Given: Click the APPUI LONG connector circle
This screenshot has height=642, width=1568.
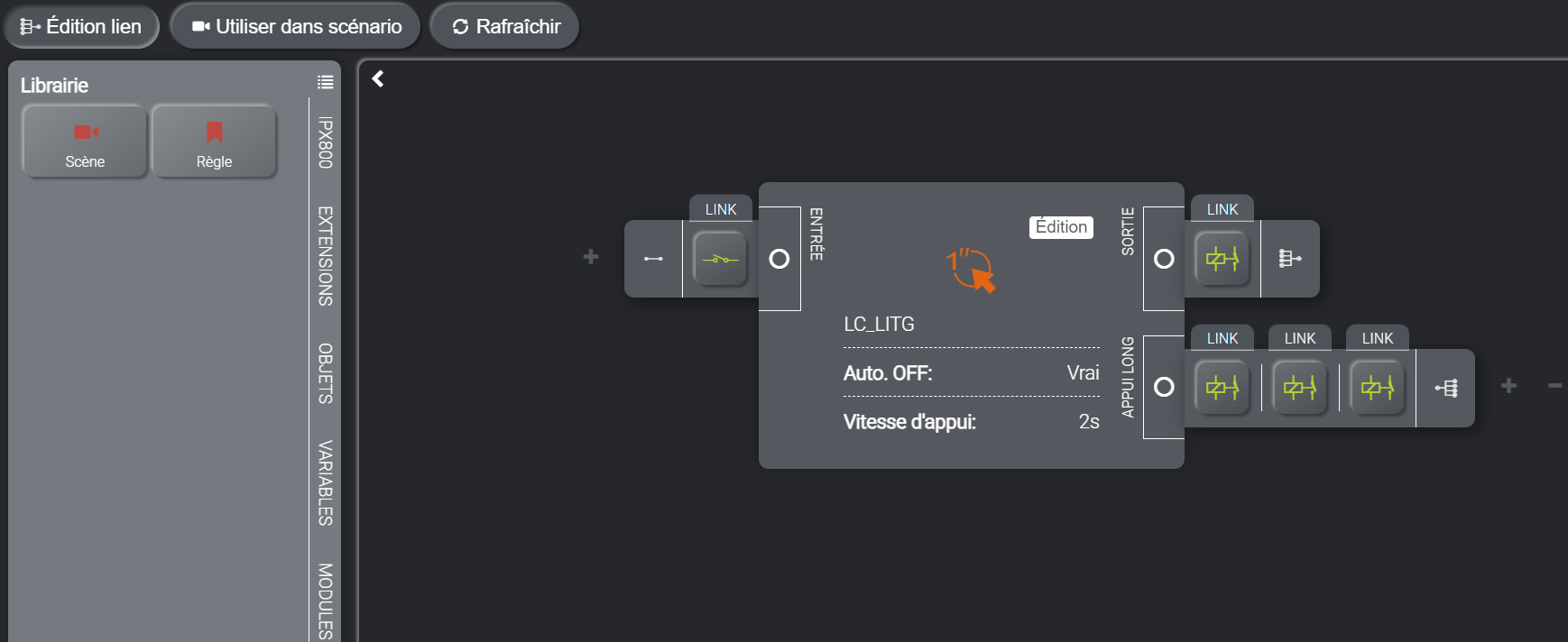Looking at the screenshot, I should [1164, 387].
